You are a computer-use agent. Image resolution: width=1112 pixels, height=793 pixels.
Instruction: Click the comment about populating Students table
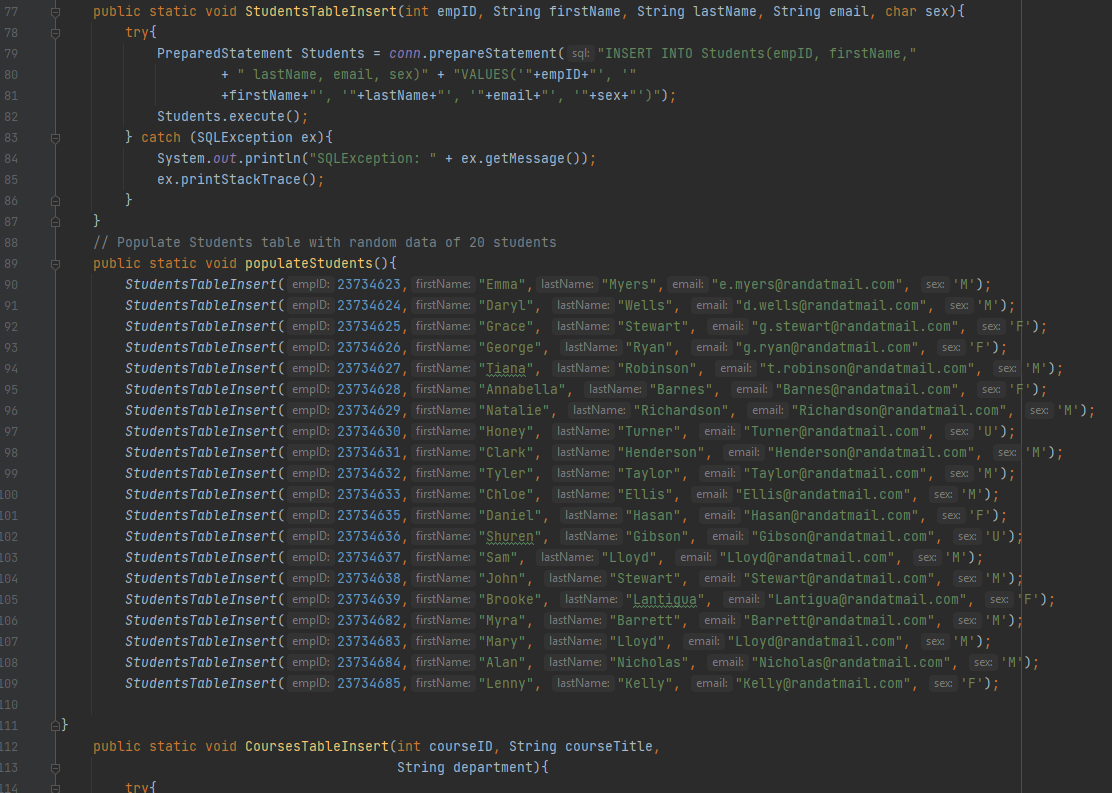coord(325,243)
